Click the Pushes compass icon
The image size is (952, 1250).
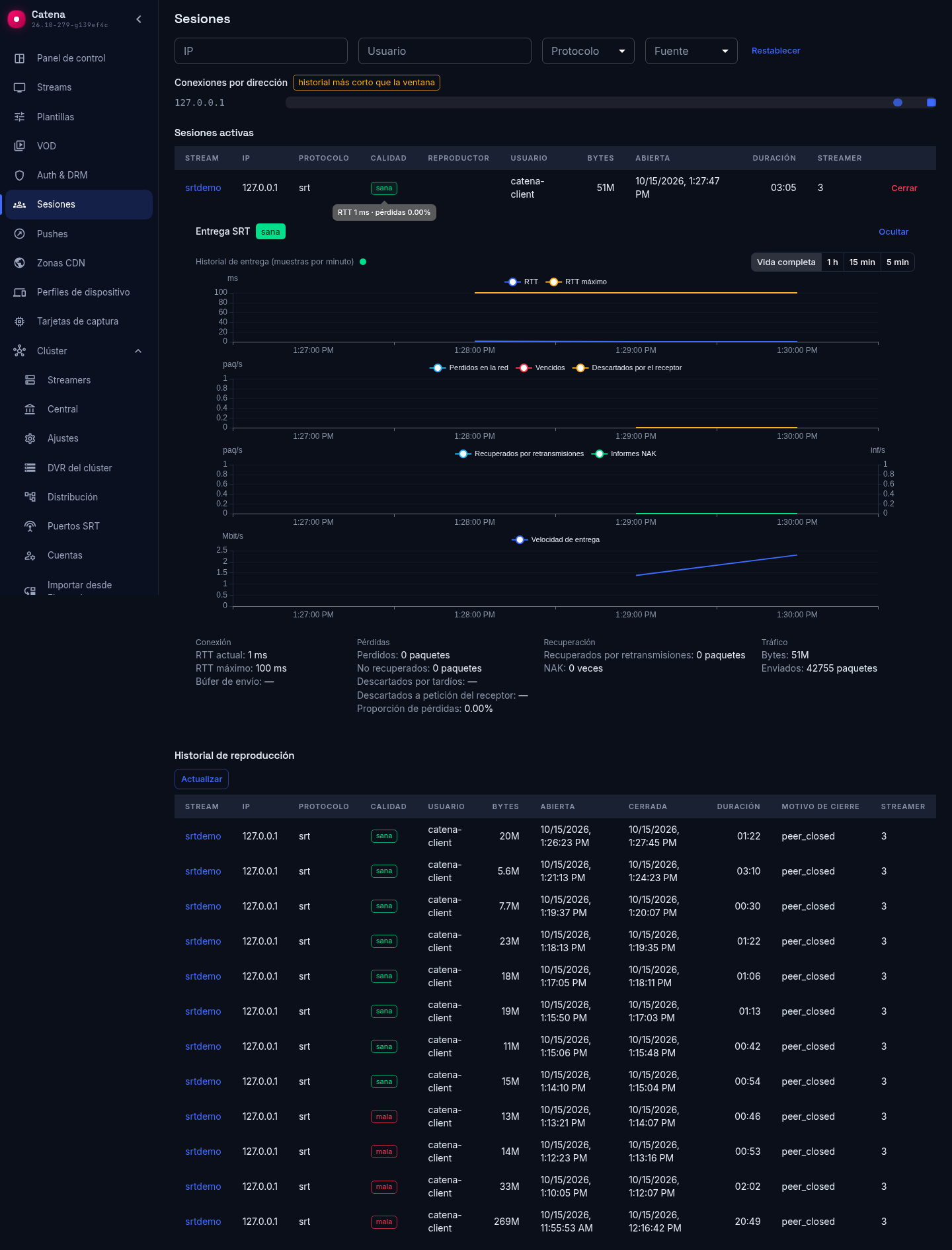[x=20, y=234]
